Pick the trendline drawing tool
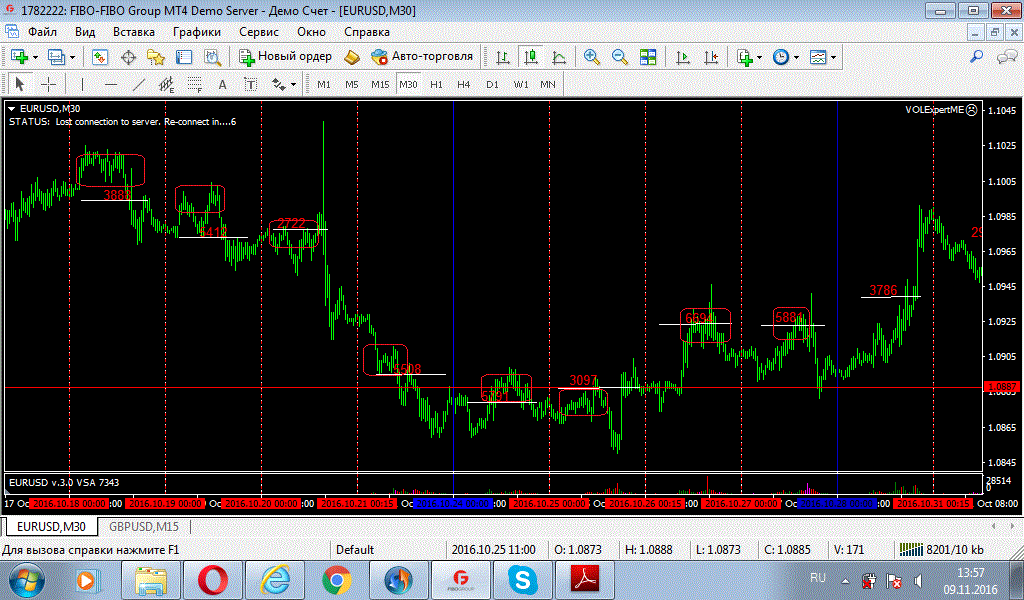1024x600 pixels. click(x=139, y=84)
